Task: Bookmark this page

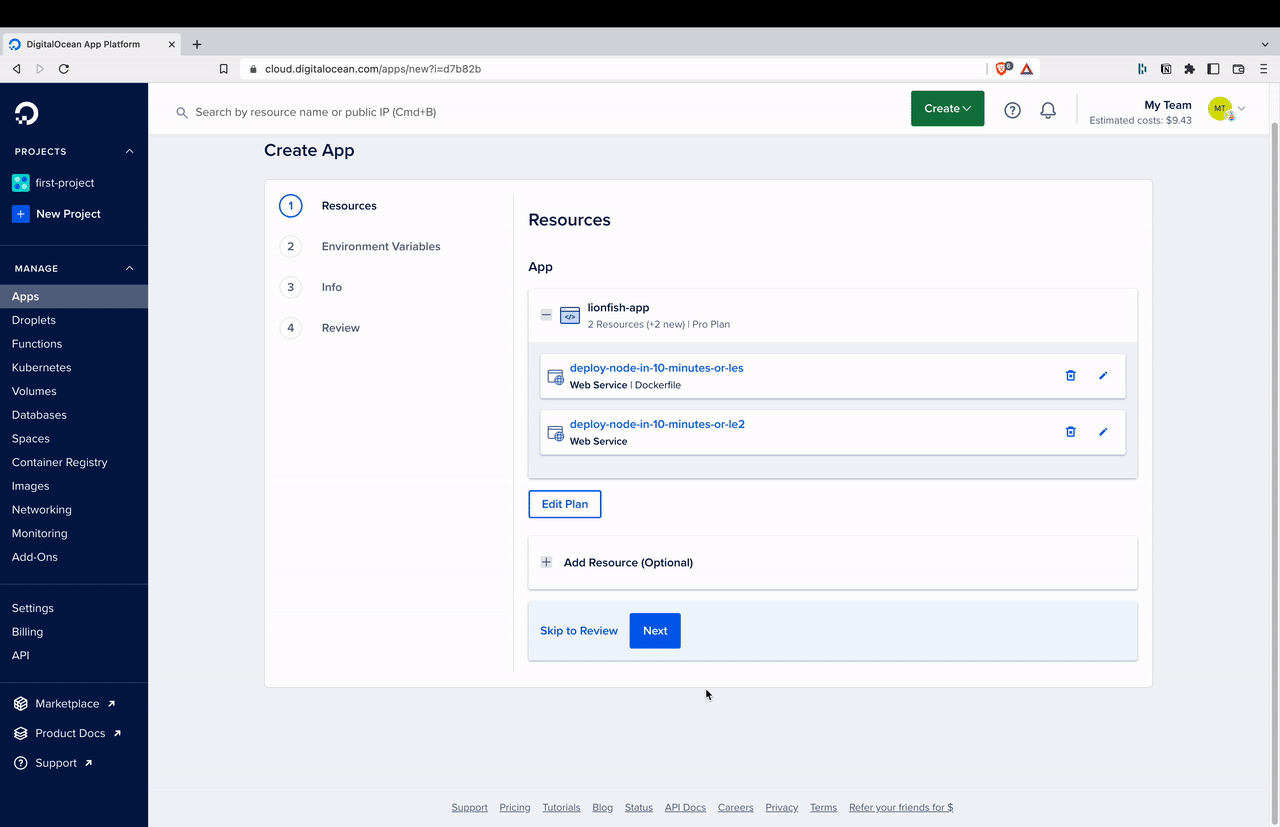Action: (x=223, y=69)
